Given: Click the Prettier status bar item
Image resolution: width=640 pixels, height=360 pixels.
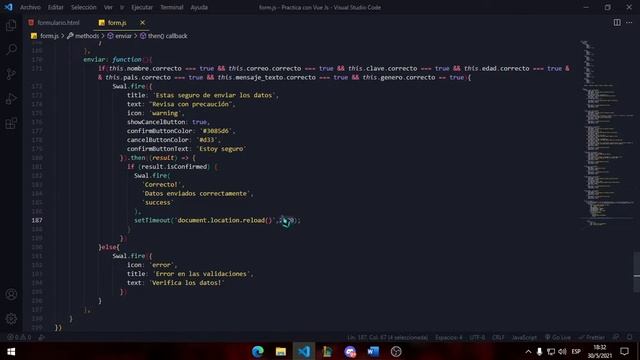Looking at the screenshot, I should pos(591,338).
